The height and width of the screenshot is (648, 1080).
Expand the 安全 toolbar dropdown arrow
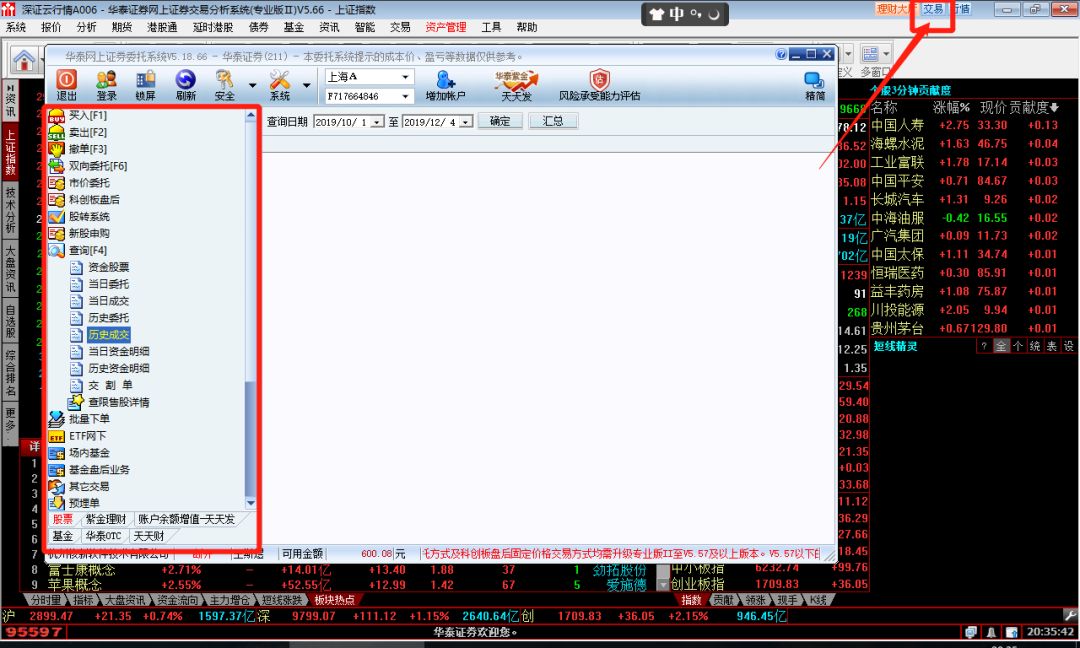tap(252, 85)
